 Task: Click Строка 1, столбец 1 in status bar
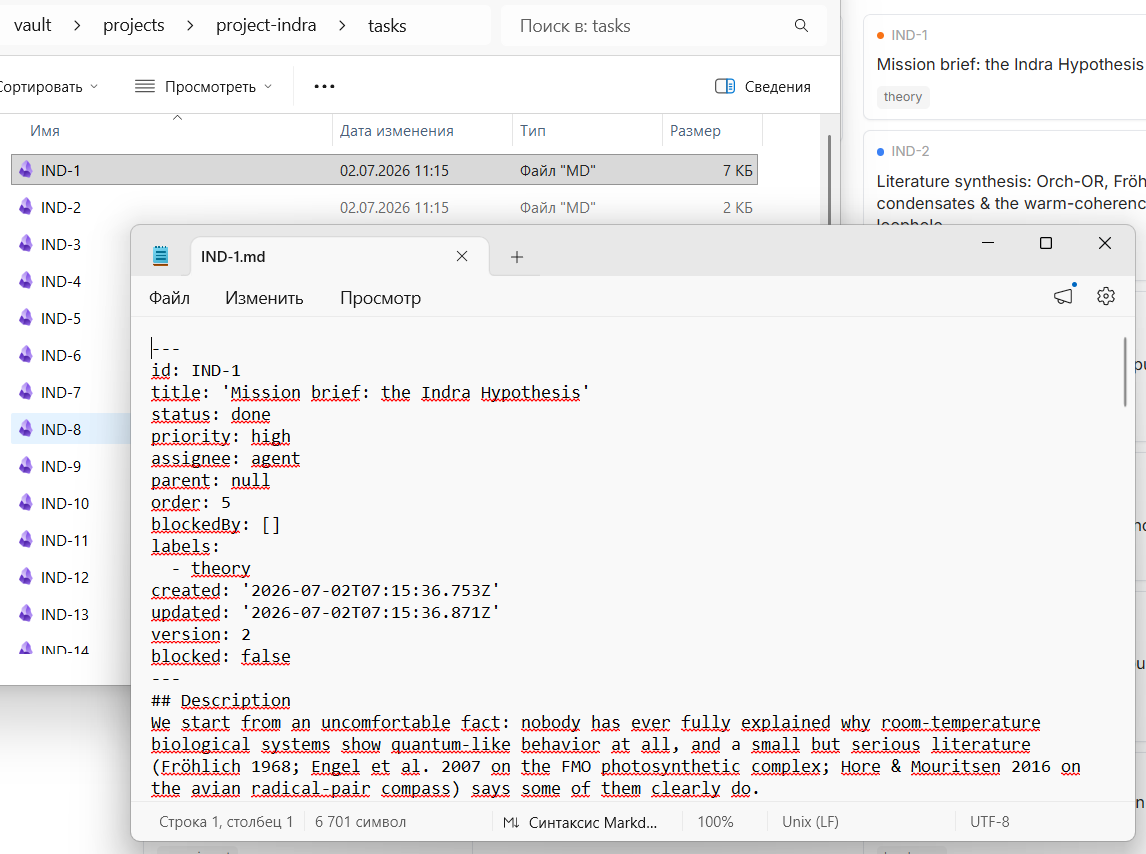226,822
